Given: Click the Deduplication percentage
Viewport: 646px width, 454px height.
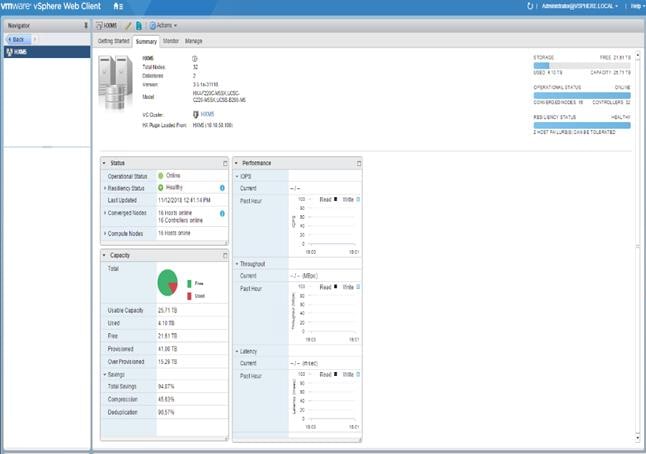Looking at the screenshot, I should point(166,412).
